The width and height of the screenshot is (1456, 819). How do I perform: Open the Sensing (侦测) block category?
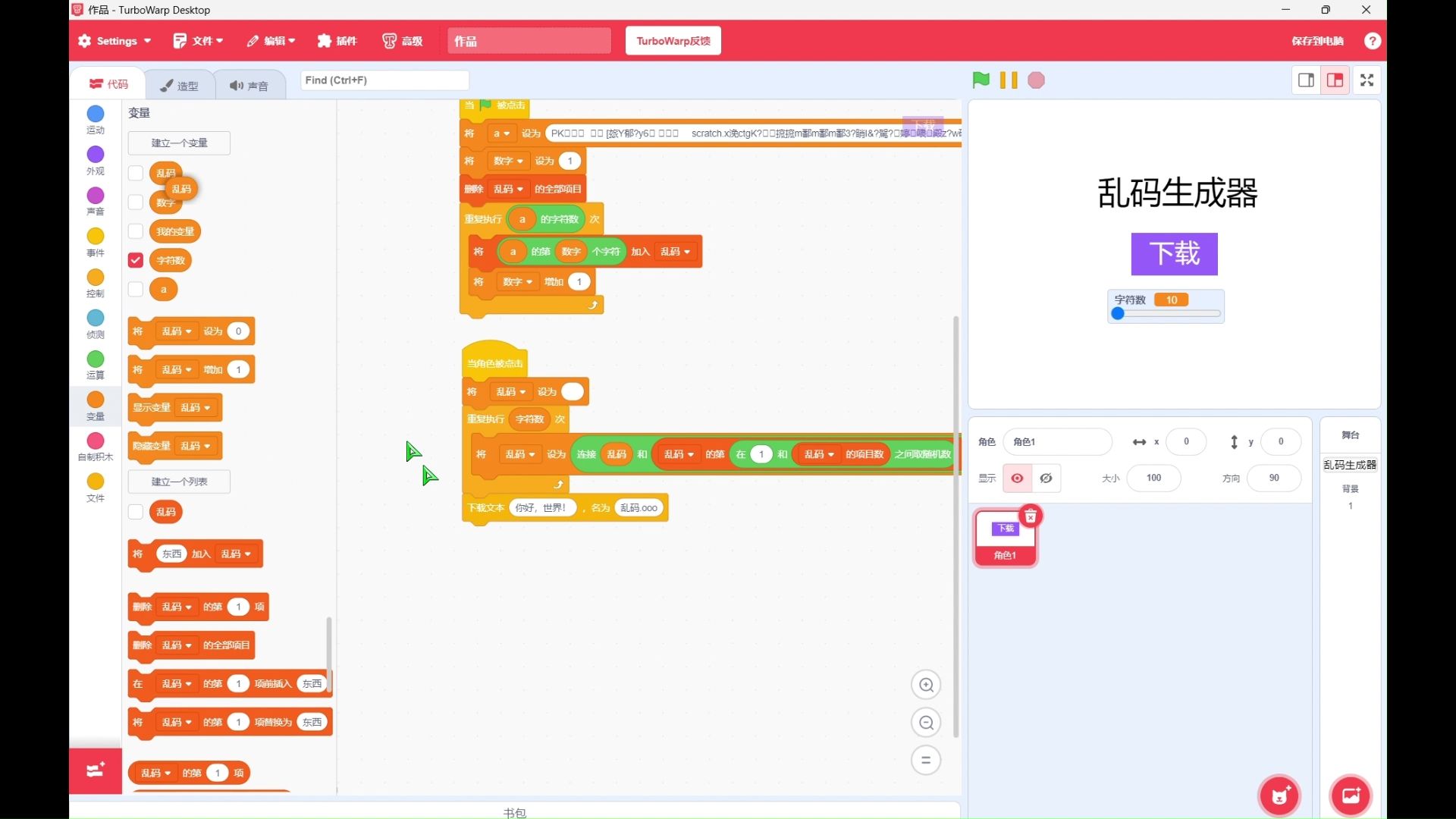(x=96, y=324)
